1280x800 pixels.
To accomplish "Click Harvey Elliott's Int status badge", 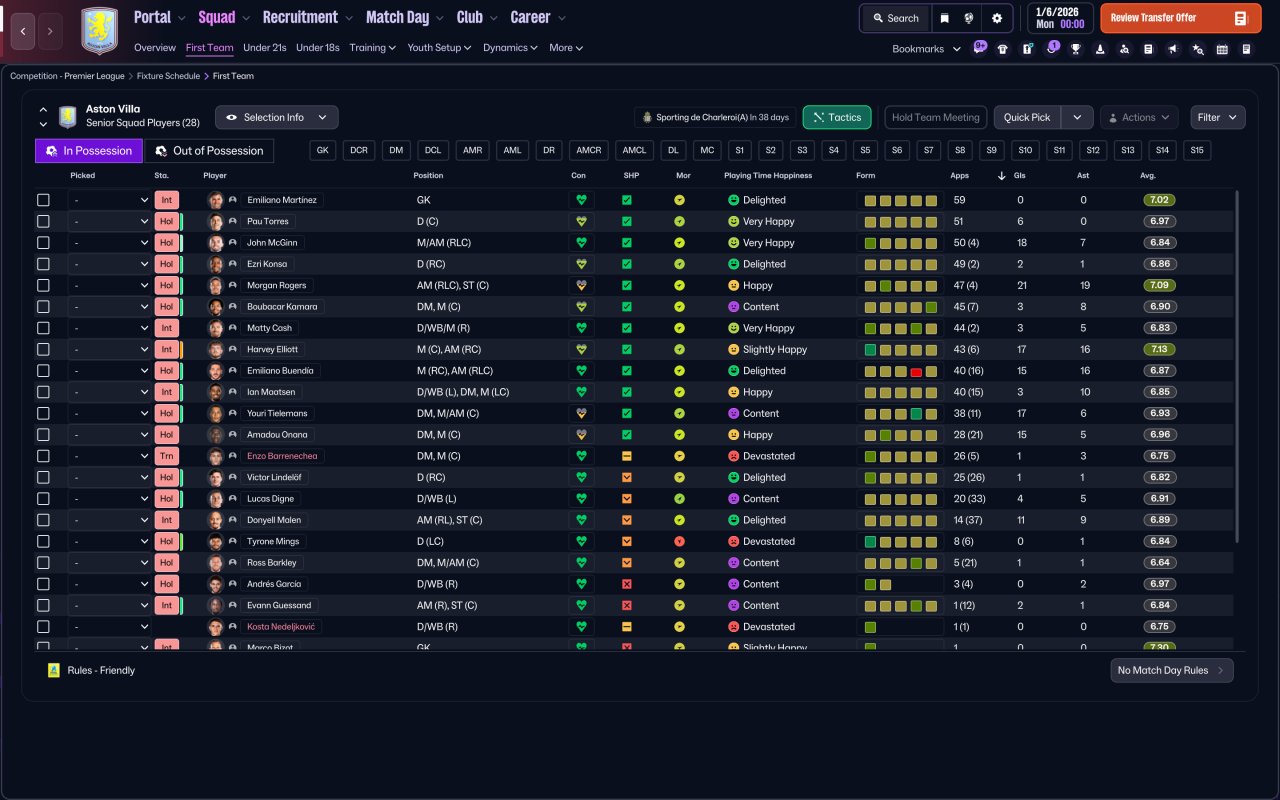I will [x=167, y=349].
